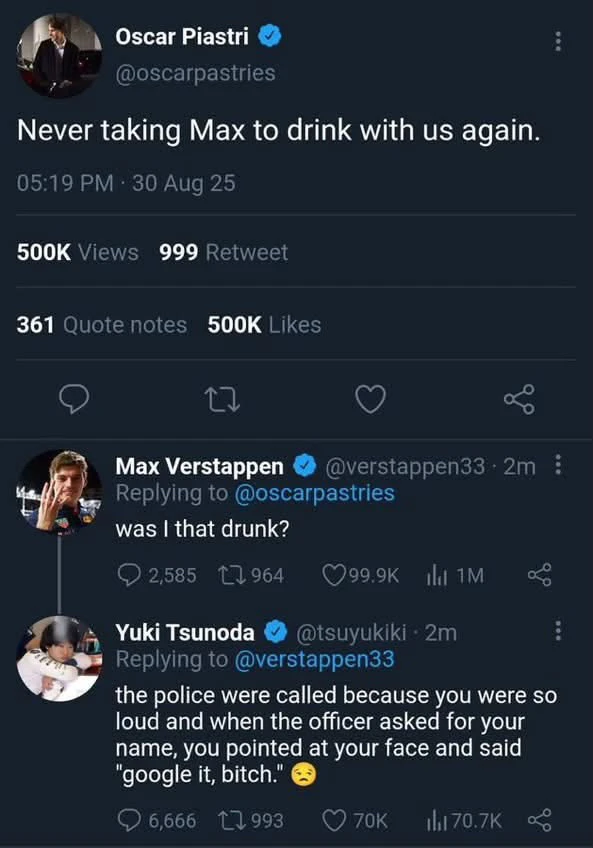This screenshot has width=593, height=848.
Task: View analytics on Max Verstappen's 1M views reply
Action: coord(455,575)
